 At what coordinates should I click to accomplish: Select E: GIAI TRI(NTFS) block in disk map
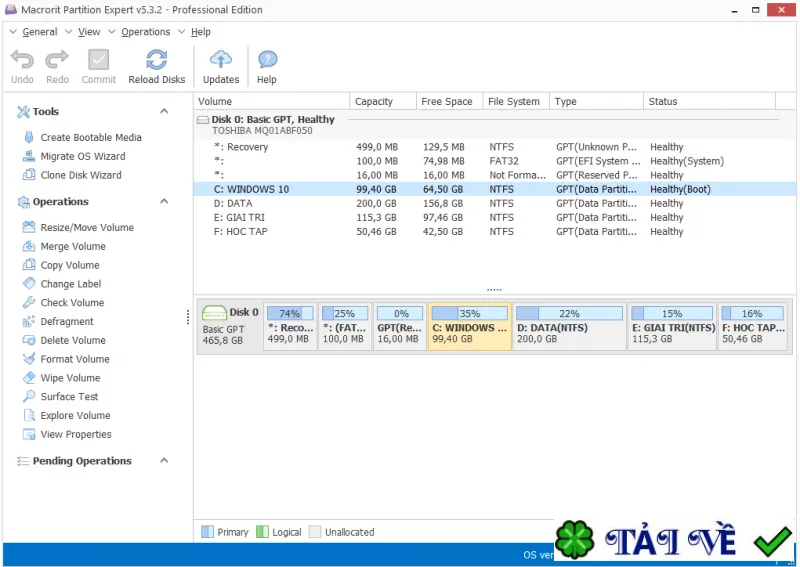click(x=672, y=326)
